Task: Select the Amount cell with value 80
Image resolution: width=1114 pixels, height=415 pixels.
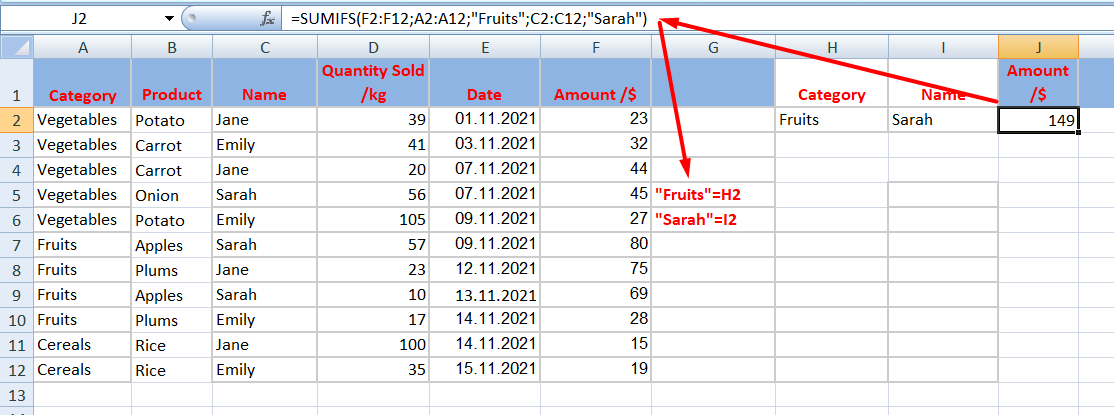Action: (x=594, y=245)
